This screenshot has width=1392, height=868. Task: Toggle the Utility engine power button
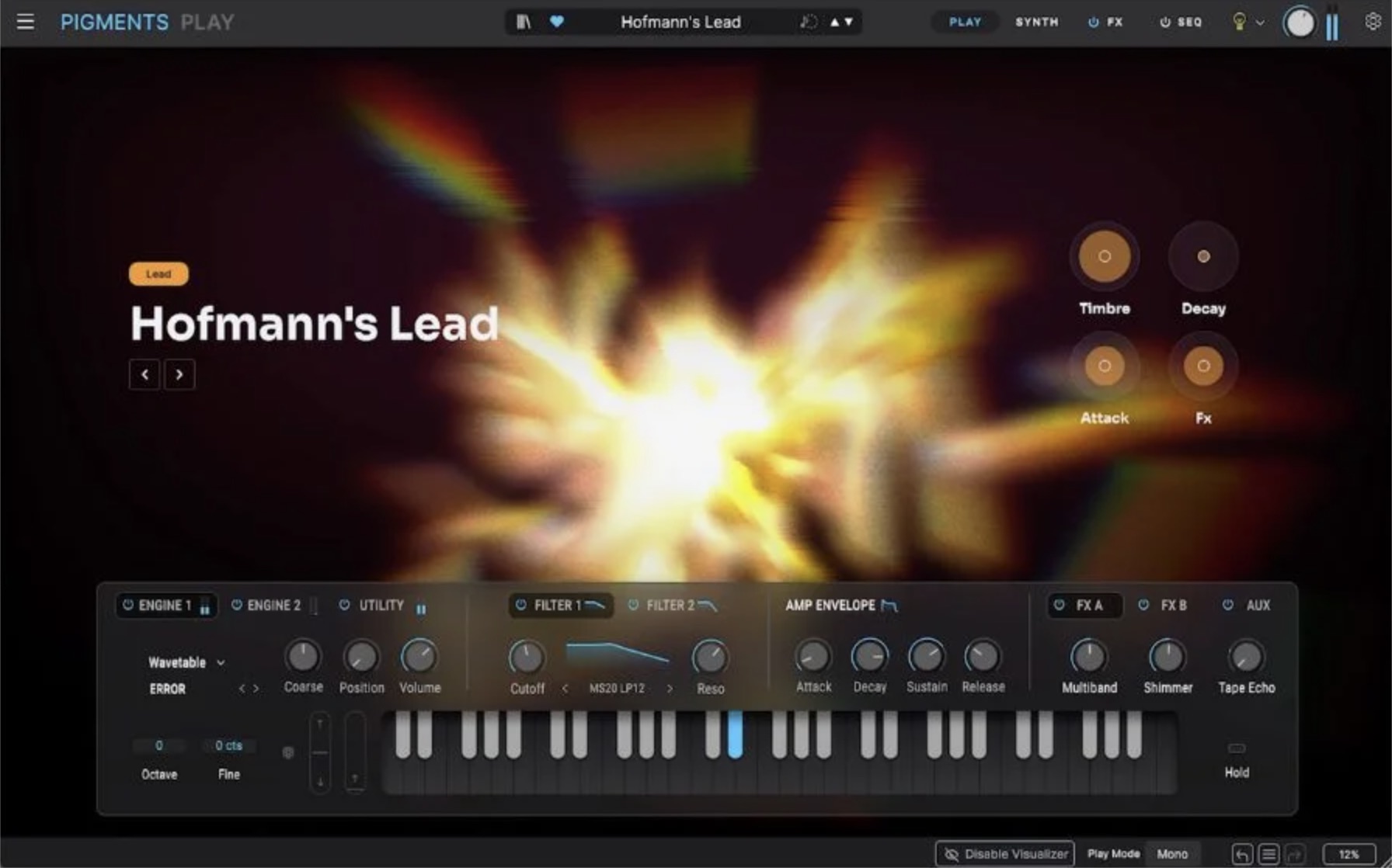point(344,605)
